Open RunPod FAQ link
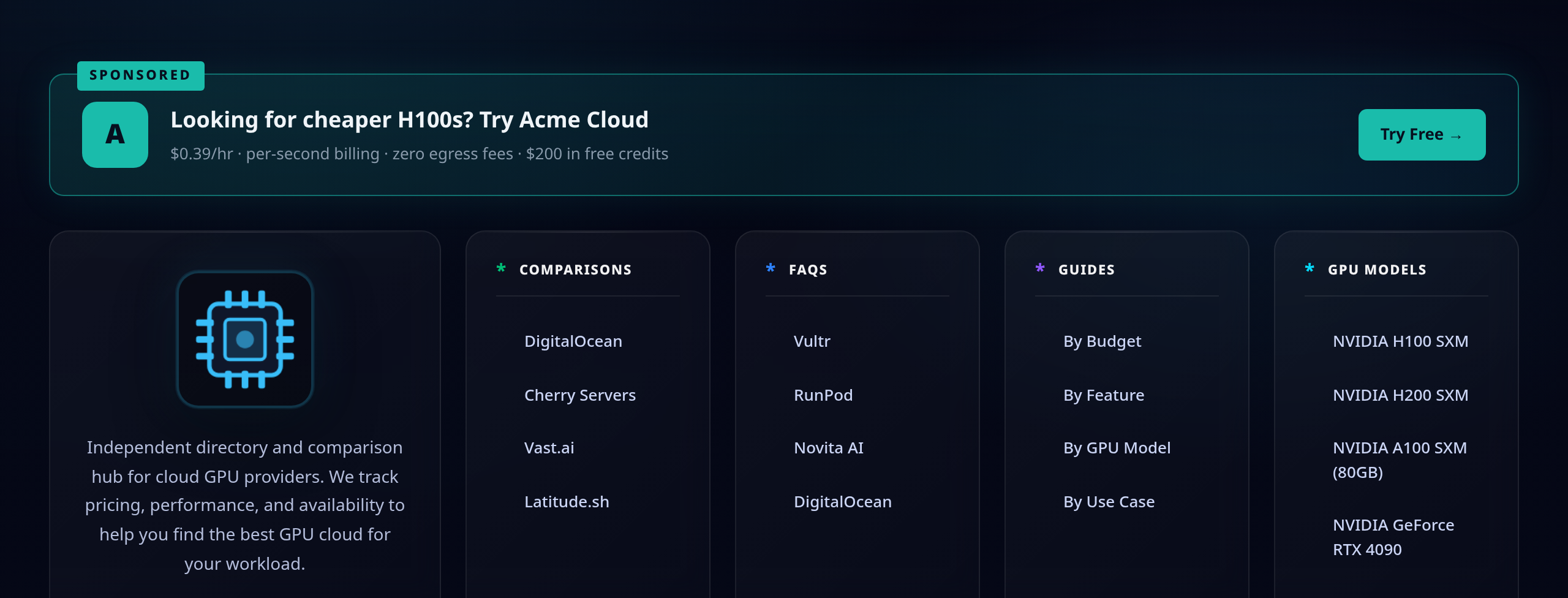This screenshot has height=598, width=1568. (x=823, y=395)
